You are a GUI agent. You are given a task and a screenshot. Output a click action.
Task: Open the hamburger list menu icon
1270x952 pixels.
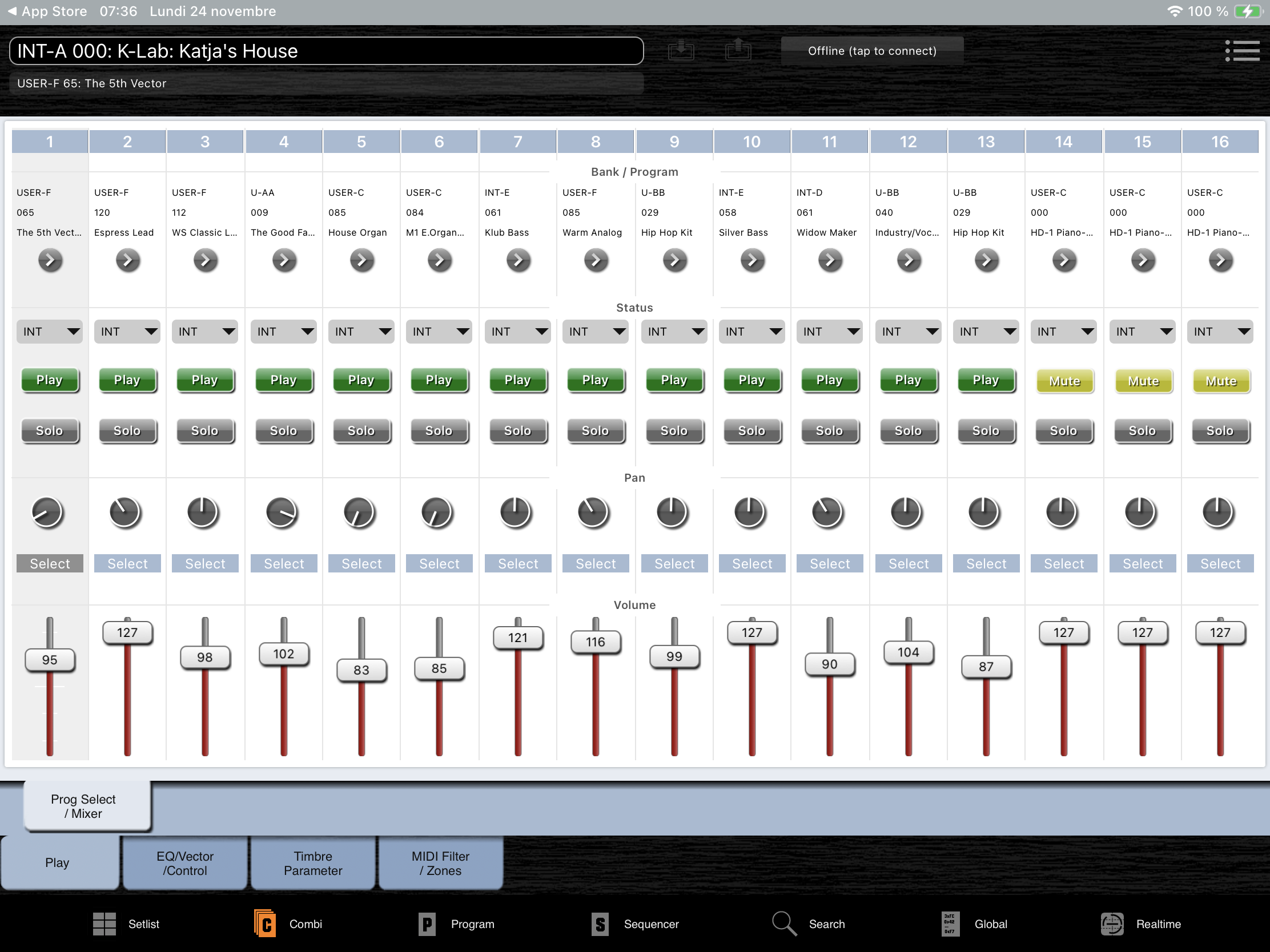(1242, 50)
